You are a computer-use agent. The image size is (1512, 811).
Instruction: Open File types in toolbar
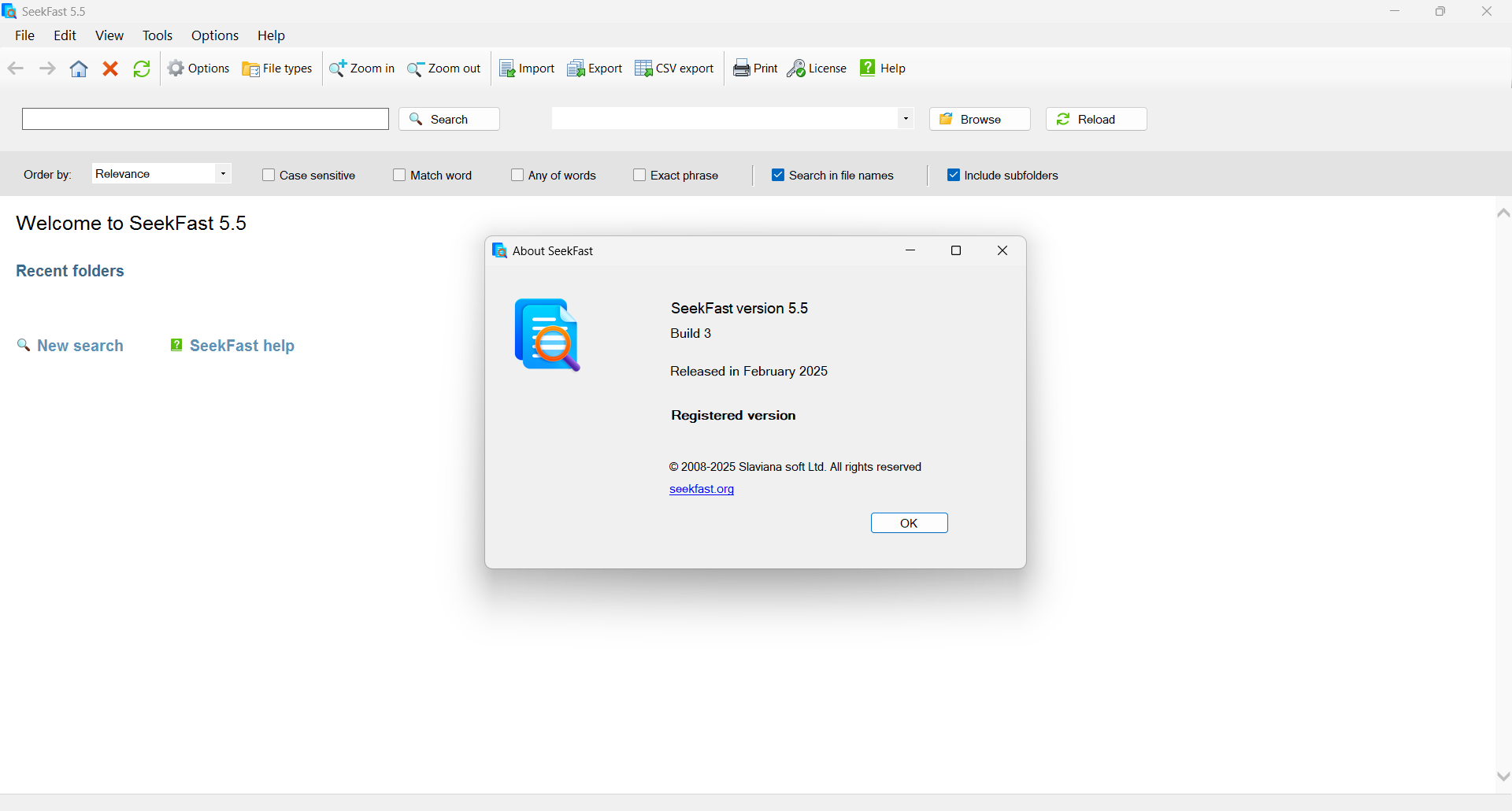click(277, 69)
